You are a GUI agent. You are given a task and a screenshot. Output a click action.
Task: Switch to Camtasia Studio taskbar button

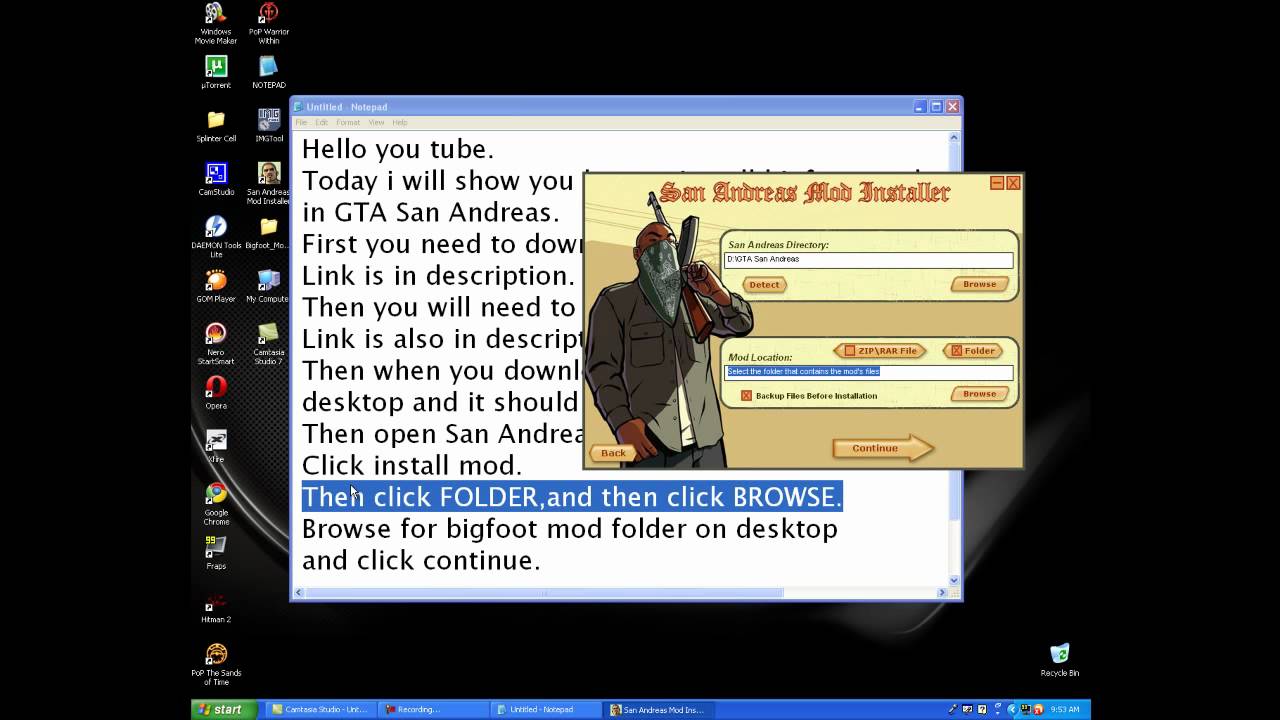pyautogui.click(x=320, y=710)
